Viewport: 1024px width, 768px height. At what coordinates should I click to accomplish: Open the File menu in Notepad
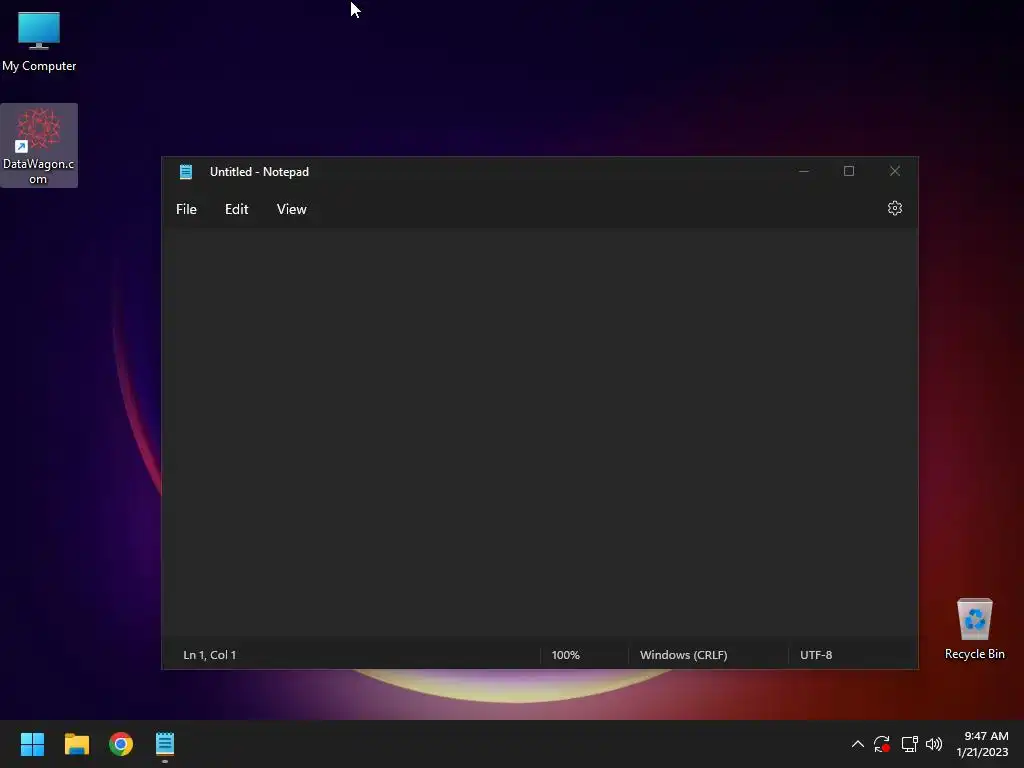tap(186, 209)
